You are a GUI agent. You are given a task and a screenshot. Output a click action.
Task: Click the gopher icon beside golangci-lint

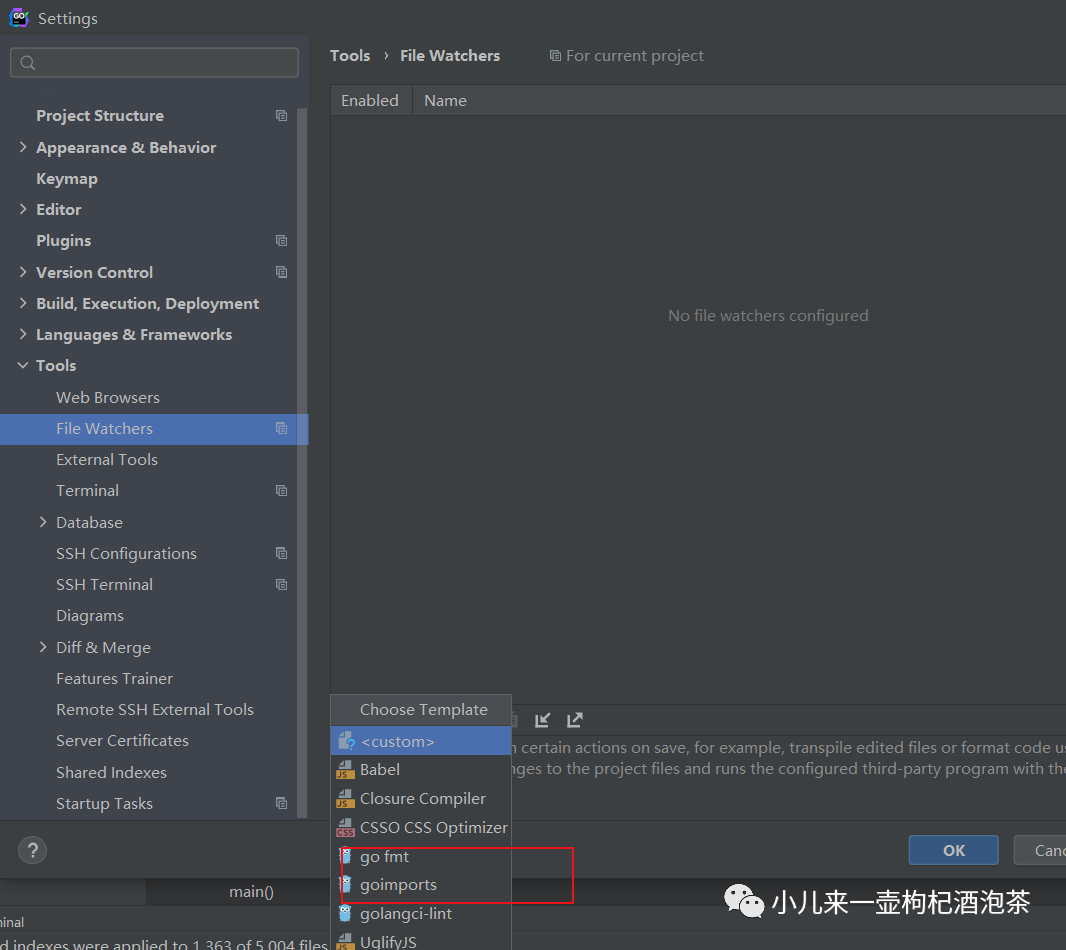(345, 913)
